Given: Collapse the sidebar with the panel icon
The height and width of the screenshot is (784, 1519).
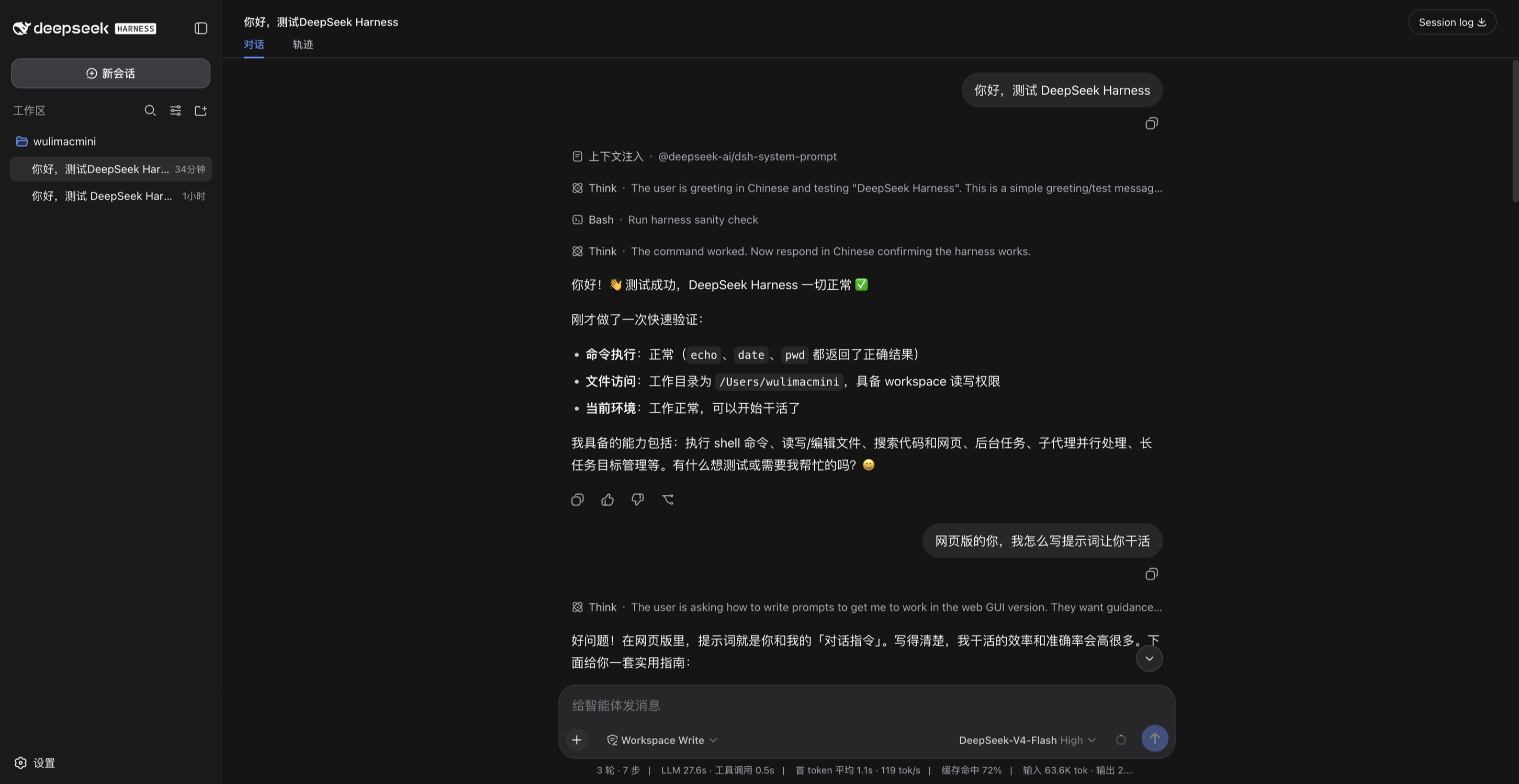Looking at the screenshot, I should [201, 28].
